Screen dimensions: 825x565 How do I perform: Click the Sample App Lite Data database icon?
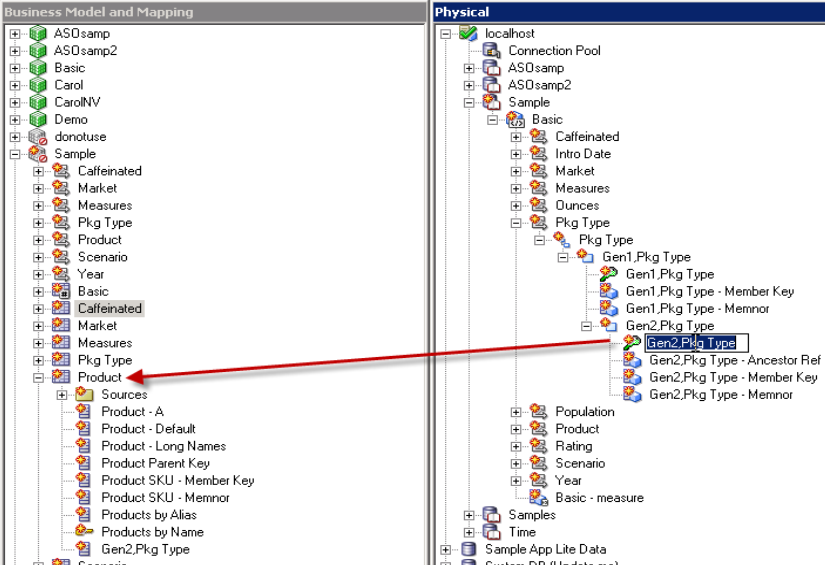tap(468, 549)
